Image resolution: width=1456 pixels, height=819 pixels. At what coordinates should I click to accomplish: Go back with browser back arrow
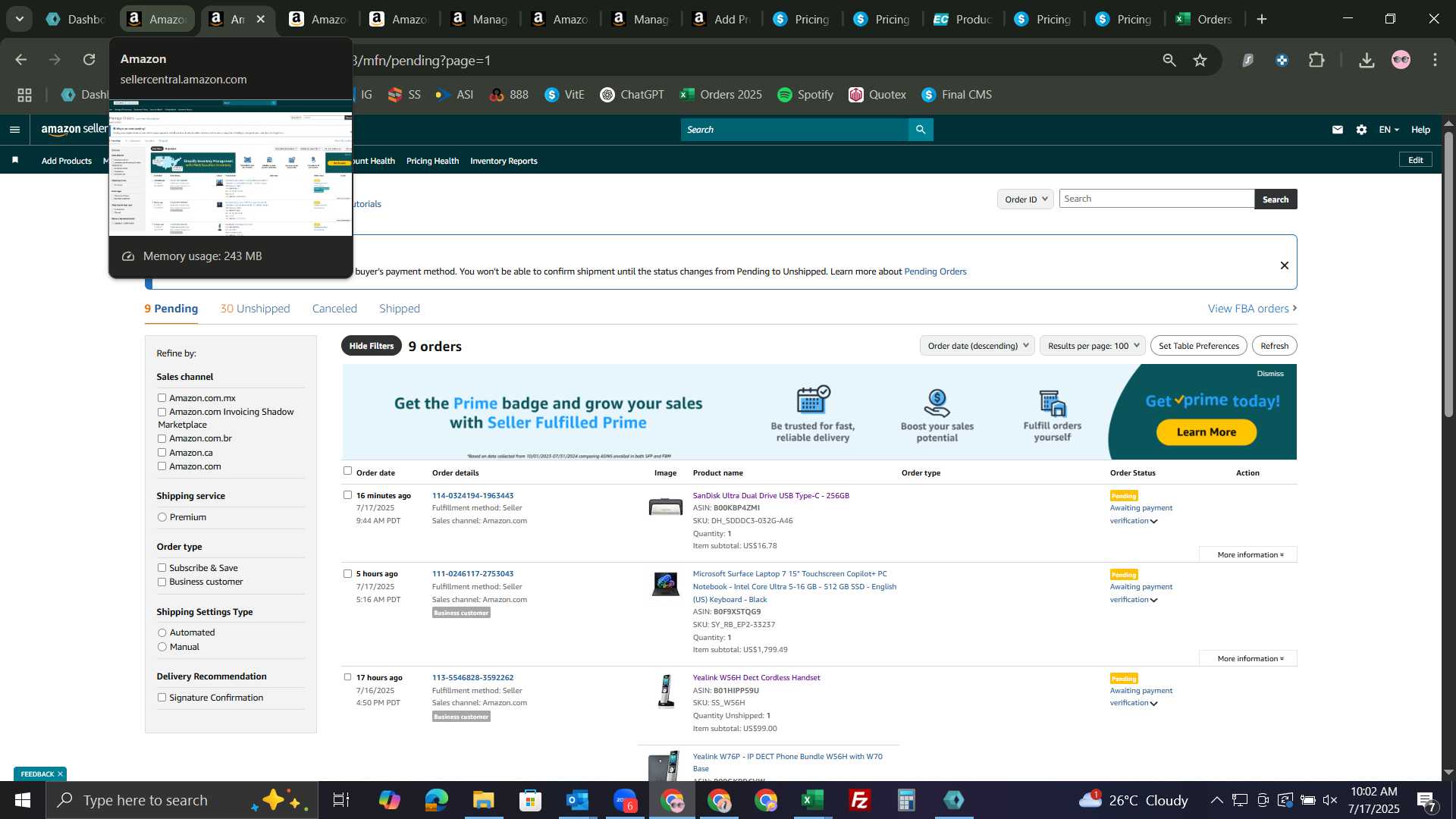point(21,60)
